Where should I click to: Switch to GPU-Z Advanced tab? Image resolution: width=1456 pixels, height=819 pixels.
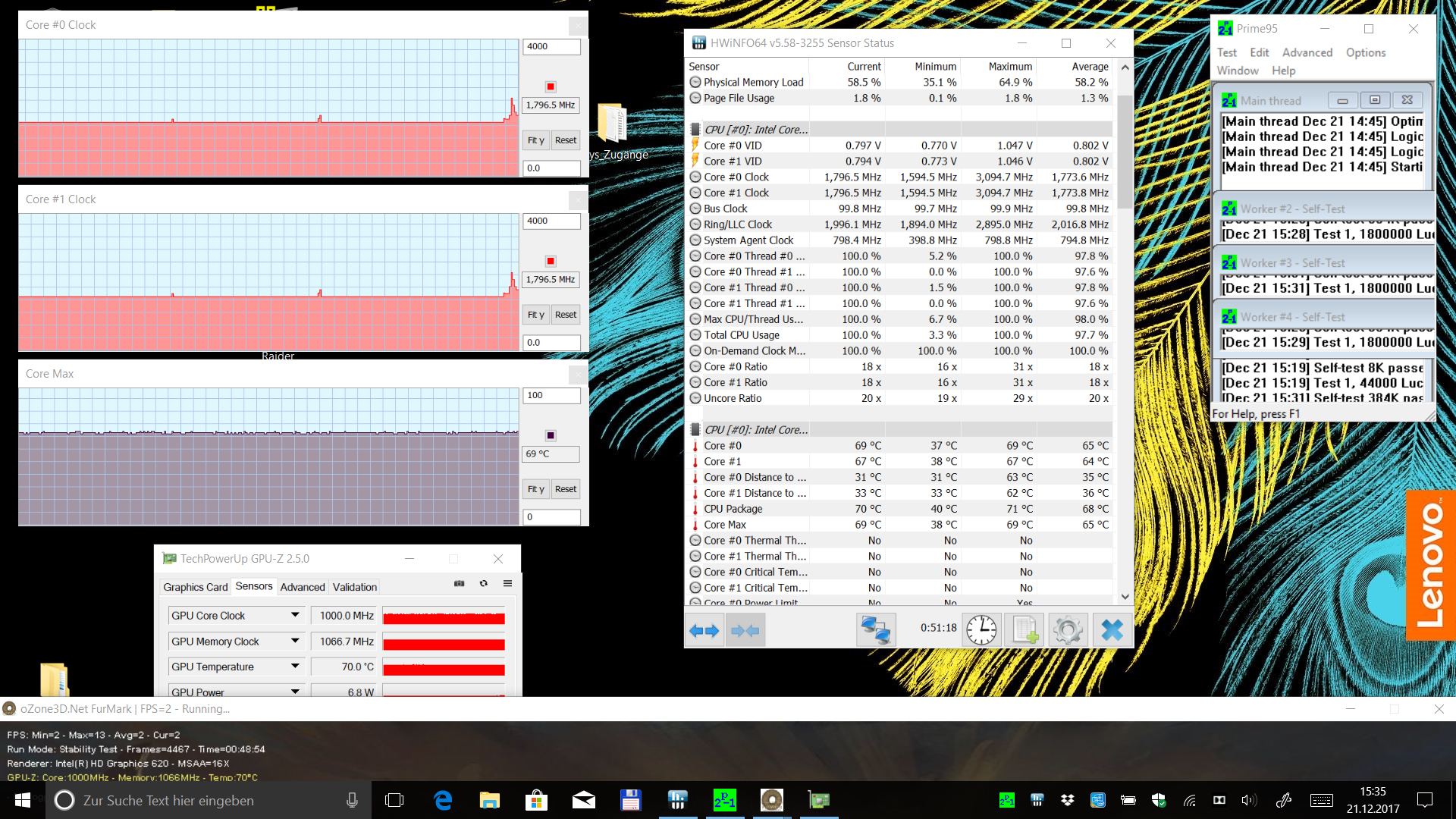302,587
